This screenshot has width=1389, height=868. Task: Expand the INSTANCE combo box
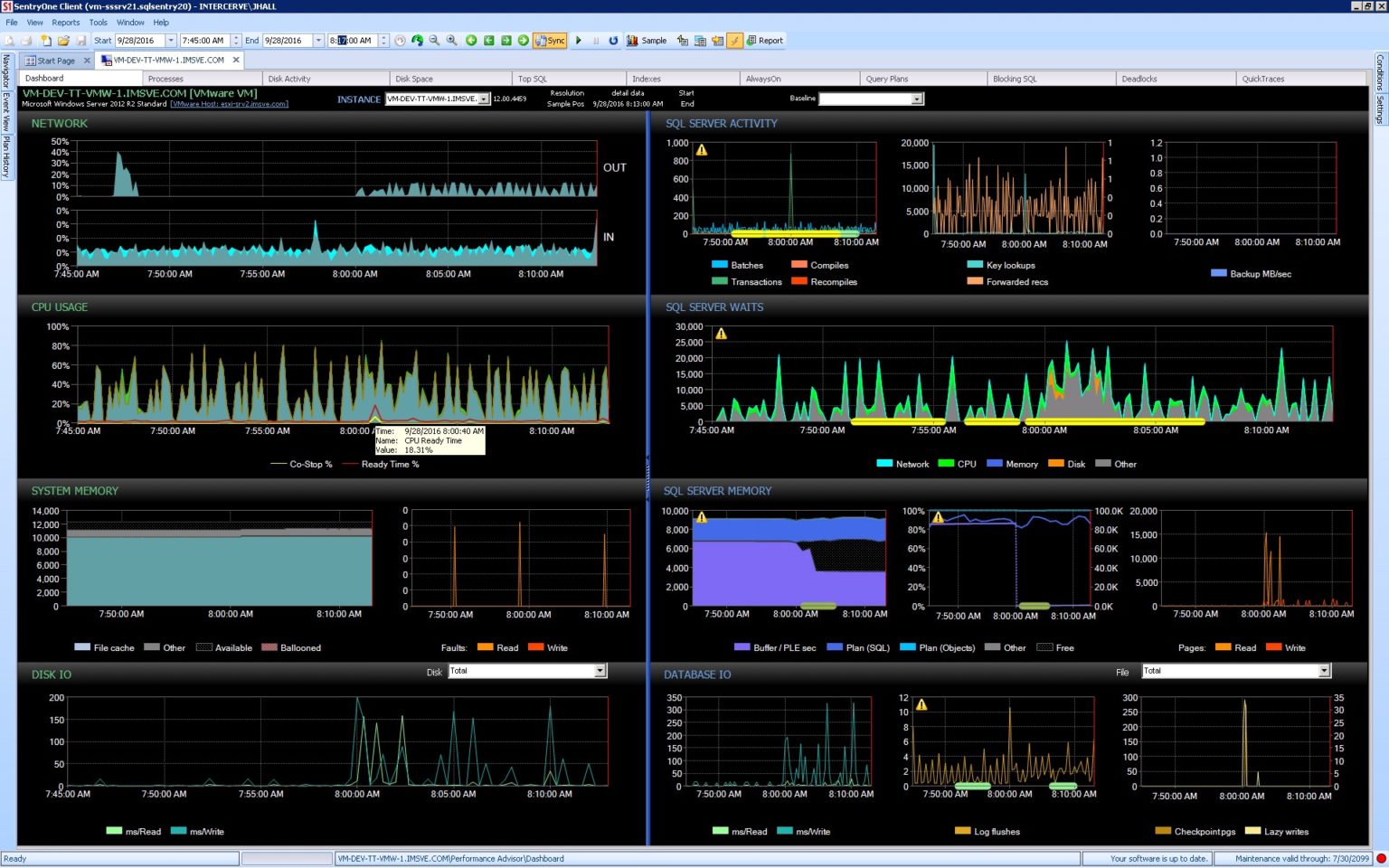click(x=484, y=99)
